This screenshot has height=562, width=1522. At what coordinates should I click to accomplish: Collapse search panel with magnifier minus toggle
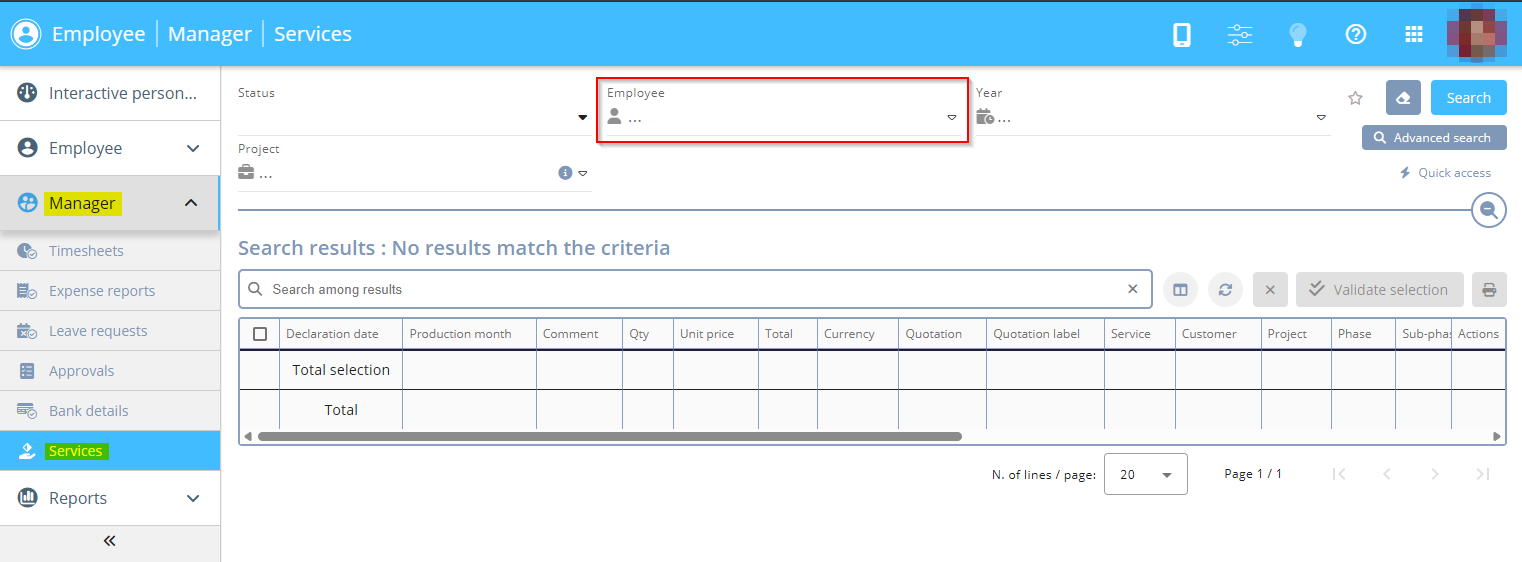(1489, 210)
